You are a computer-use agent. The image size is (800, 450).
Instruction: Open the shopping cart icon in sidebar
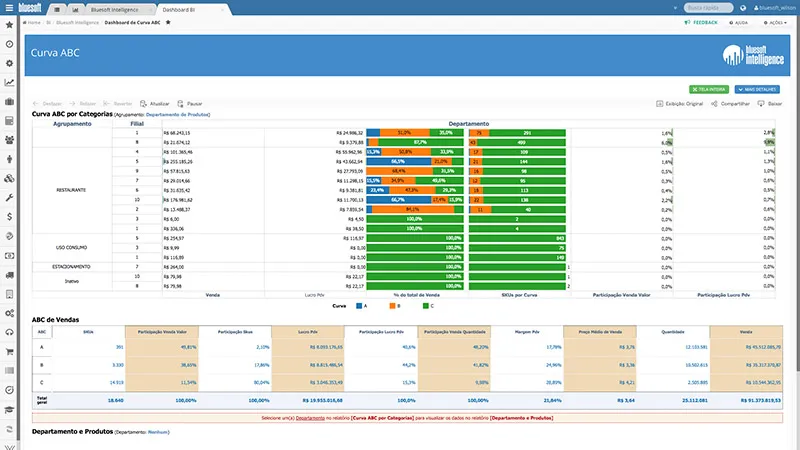pos(9,351)
